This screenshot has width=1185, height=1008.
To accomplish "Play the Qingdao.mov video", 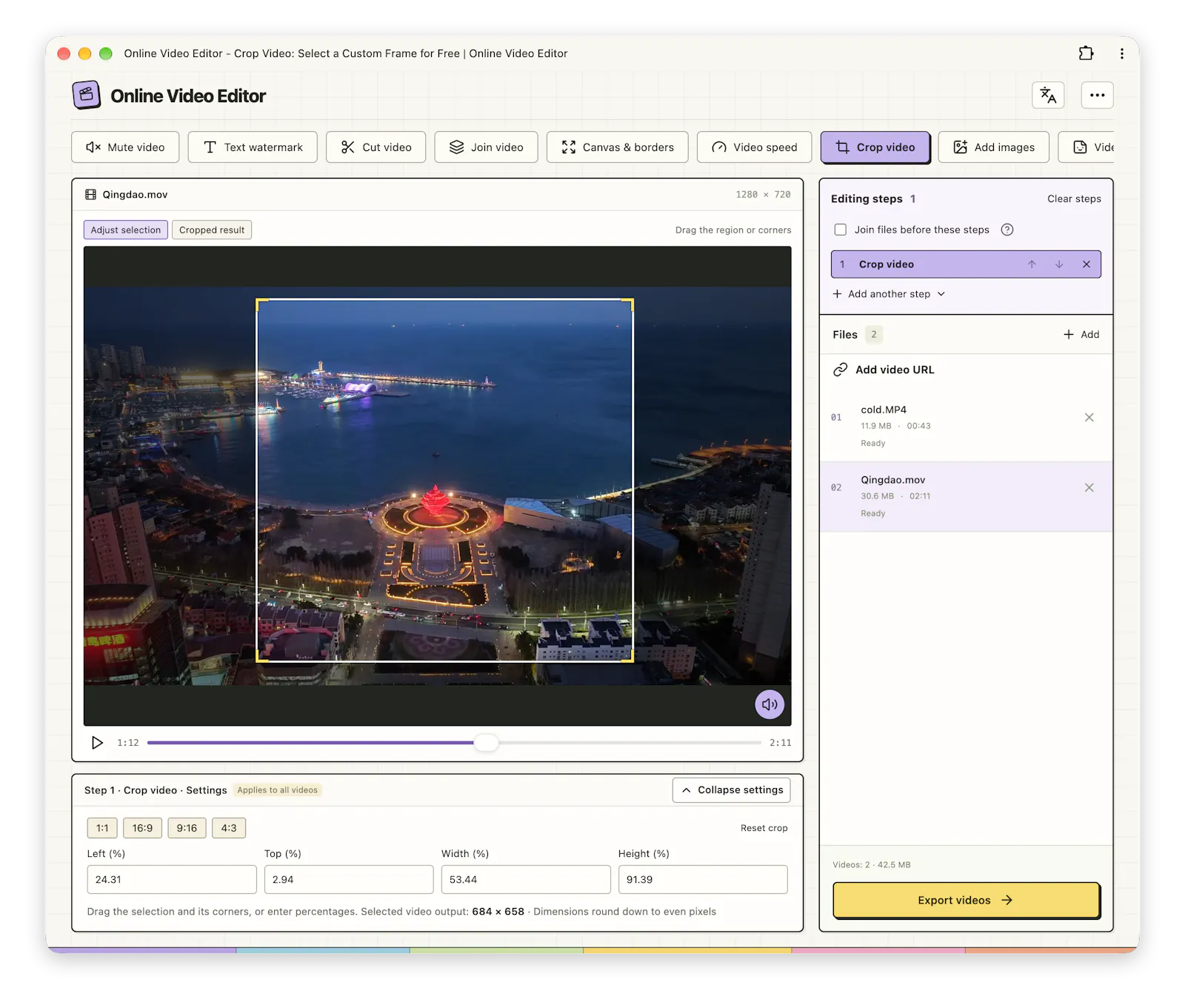I will (x=97, y=742).
